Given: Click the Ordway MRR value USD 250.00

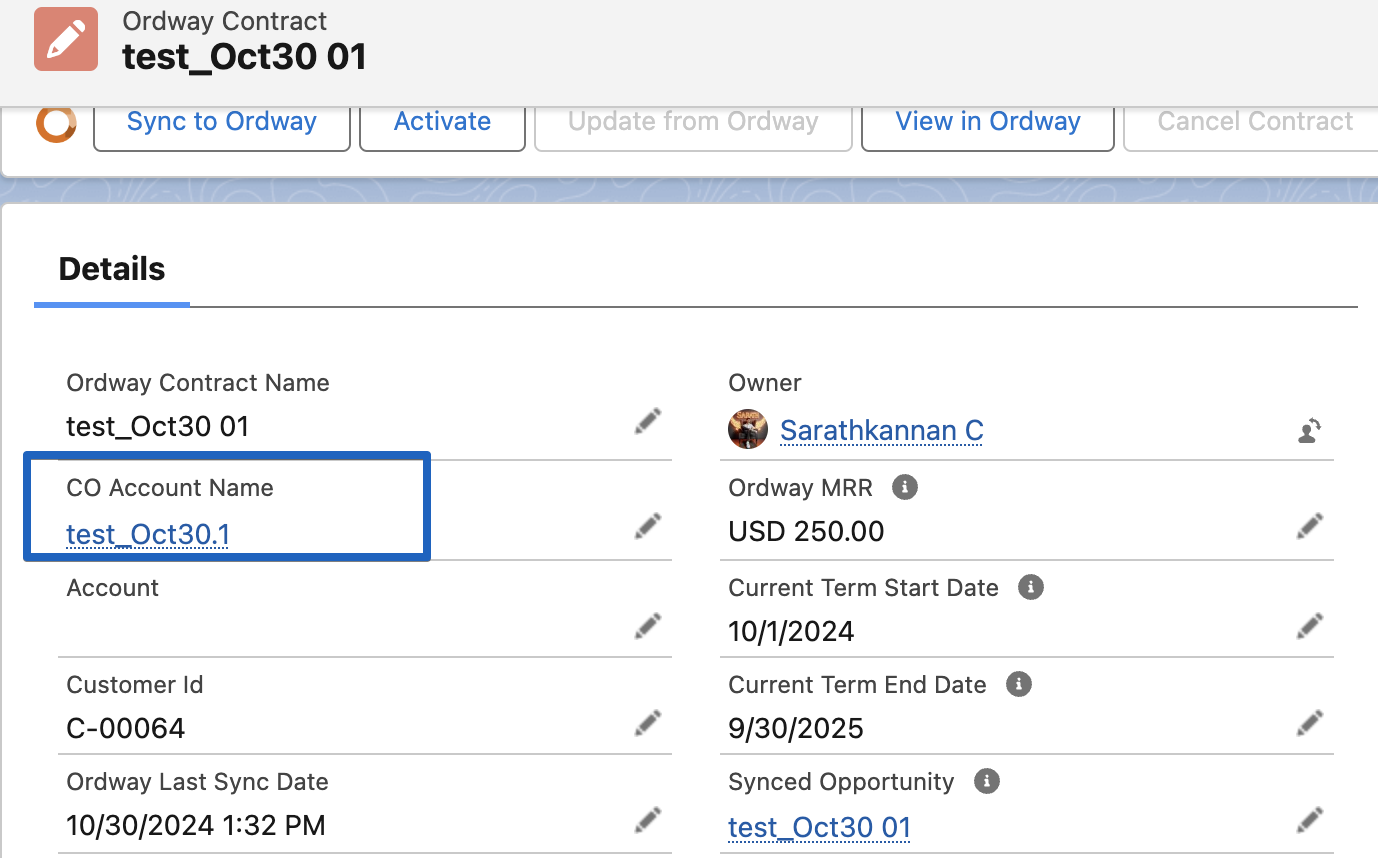Looking at the screenshot, I should (806, 531).
